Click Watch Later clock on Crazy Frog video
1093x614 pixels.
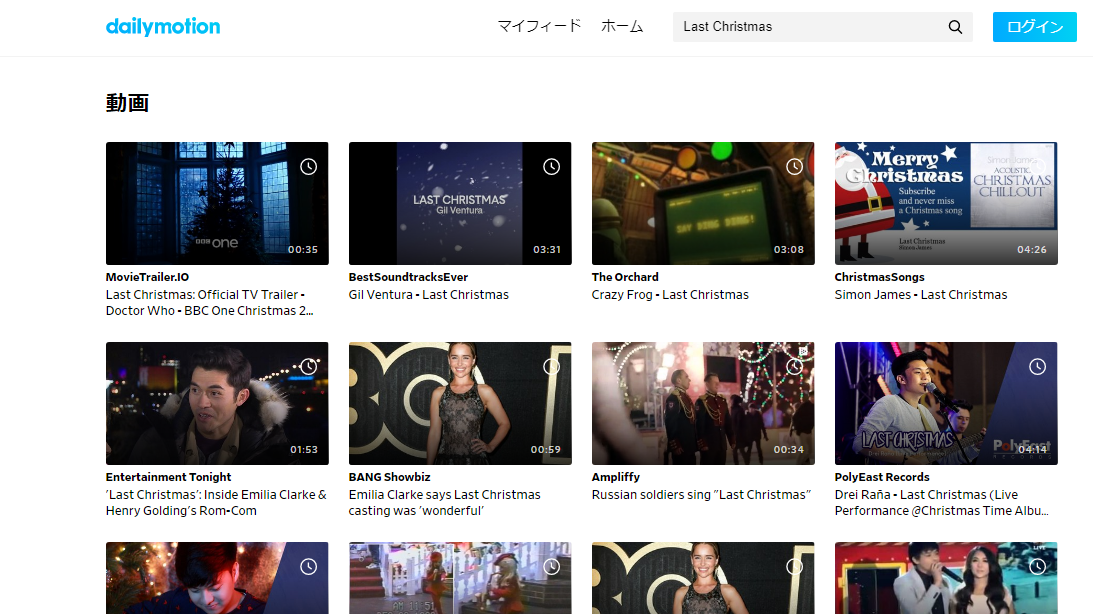pos(795,167)
